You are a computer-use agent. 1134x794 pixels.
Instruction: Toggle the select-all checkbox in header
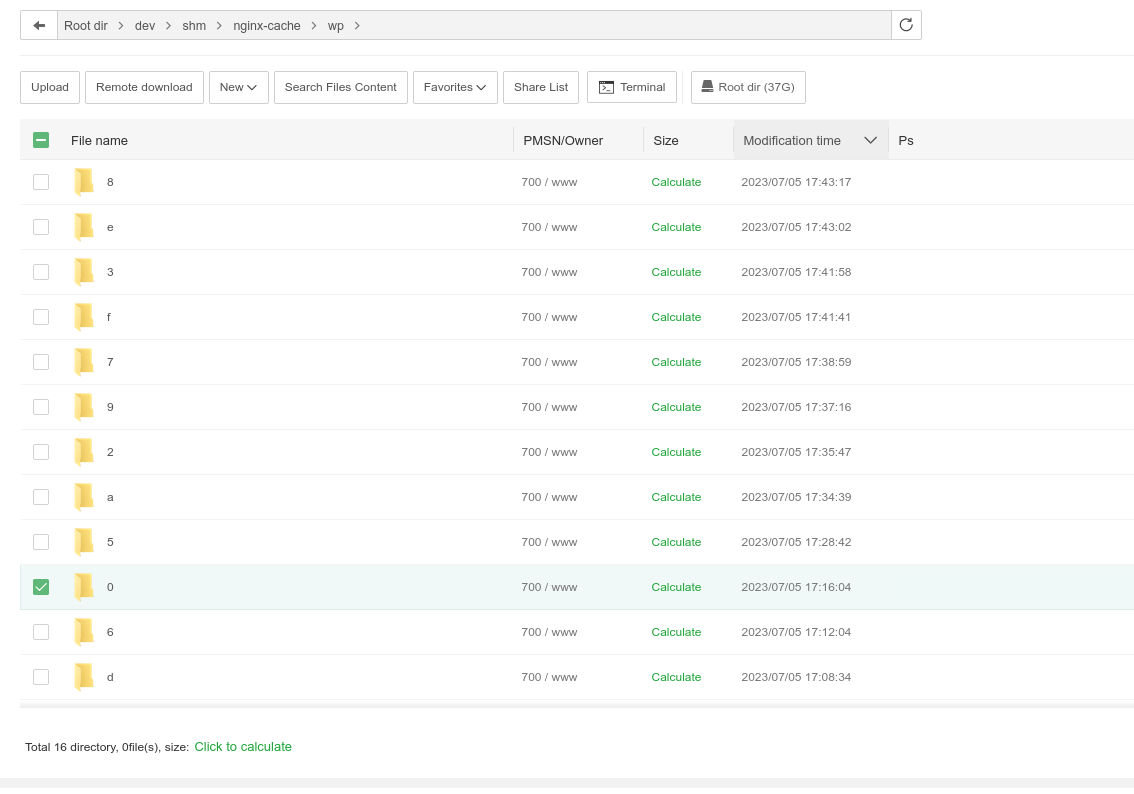click(41, 140)
